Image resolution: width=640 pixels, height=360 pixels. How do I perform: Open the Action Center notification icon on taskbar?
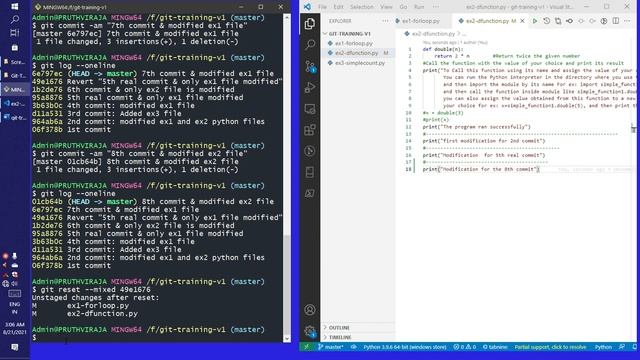(x=15, y=347)
